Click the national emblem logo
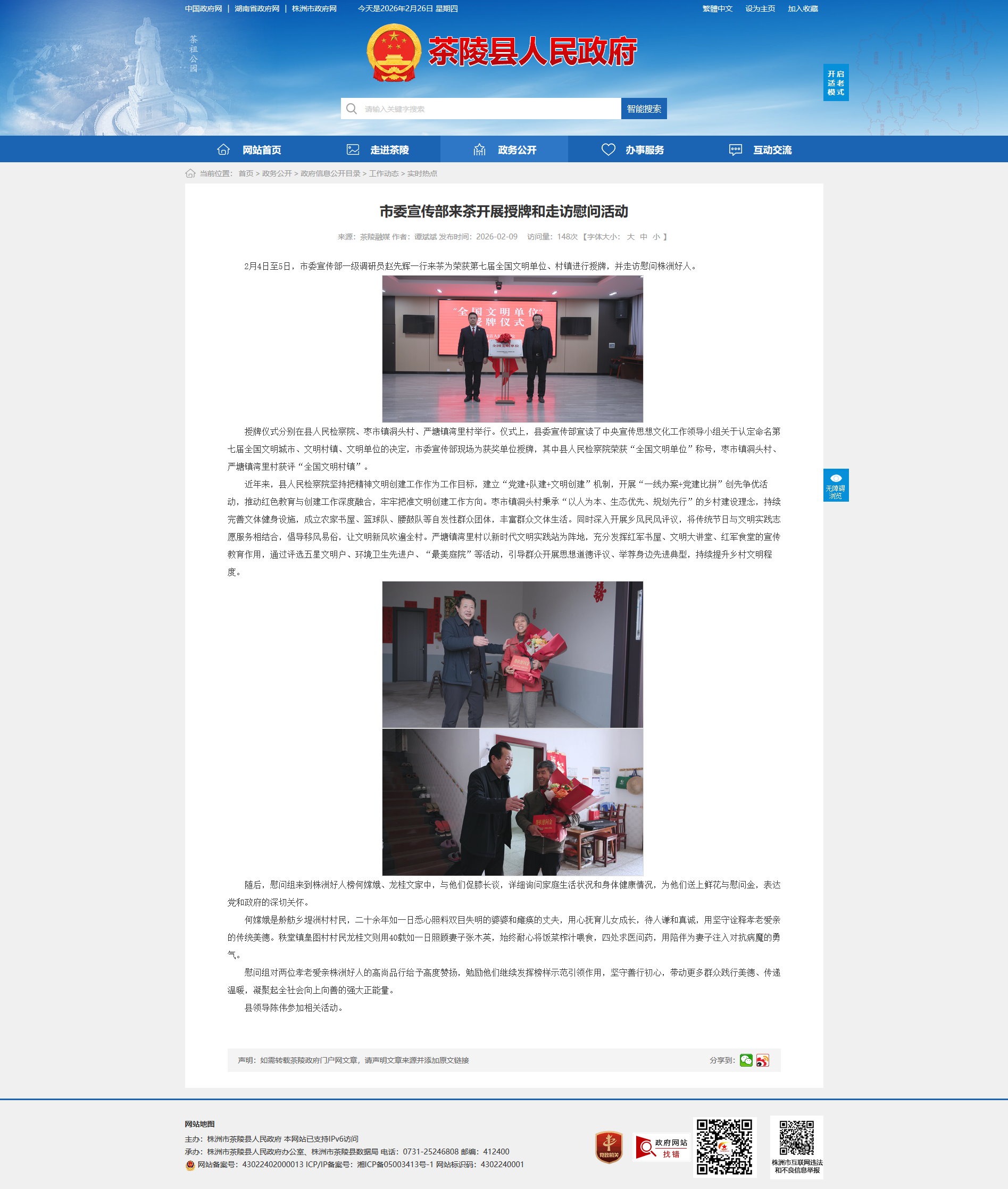Viewport: 1008px width, 1189px height. tap(394, 53)
